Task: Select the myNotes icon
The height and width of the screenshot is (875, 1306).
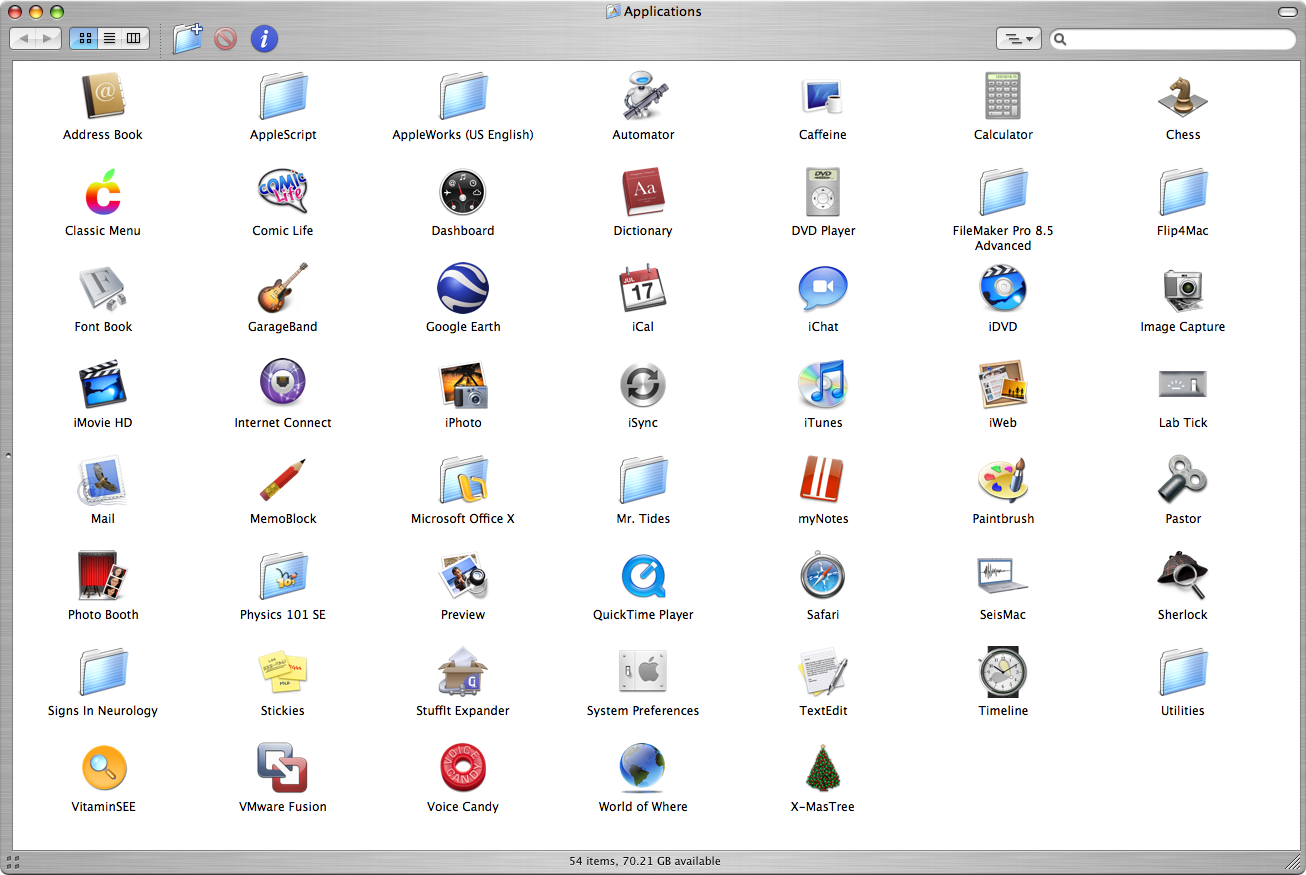Action: [823, 481]
